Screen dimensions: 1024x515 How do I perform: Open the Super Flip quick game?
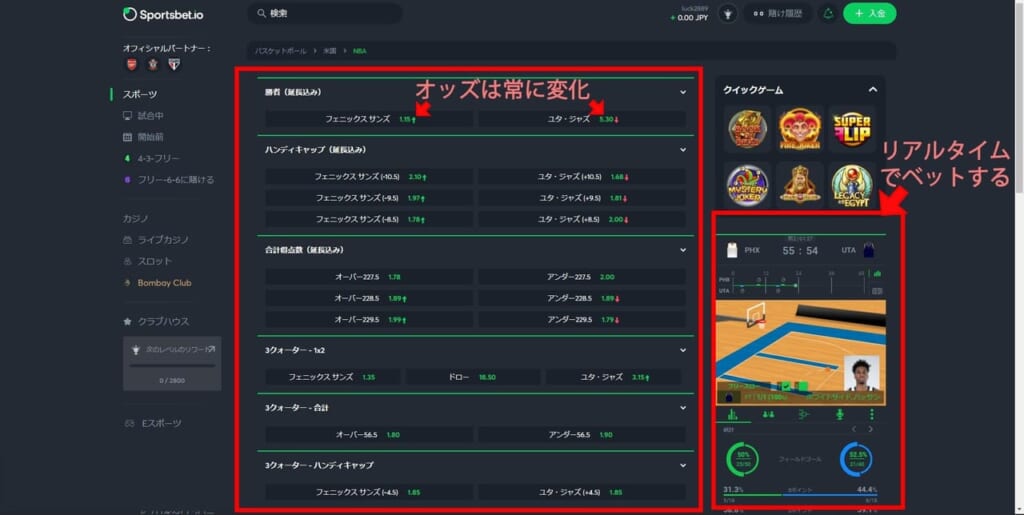tap(852, 129)
